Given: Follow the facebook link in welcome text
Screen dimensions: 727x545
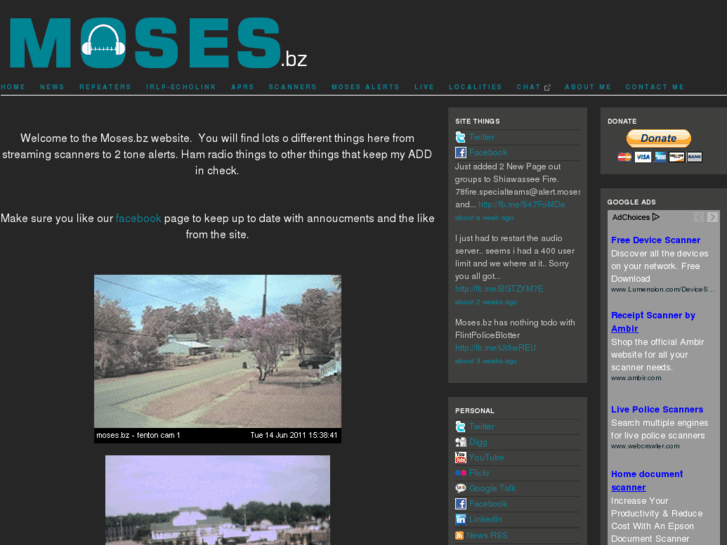Looking at the screenshot, I should point(138,218).
